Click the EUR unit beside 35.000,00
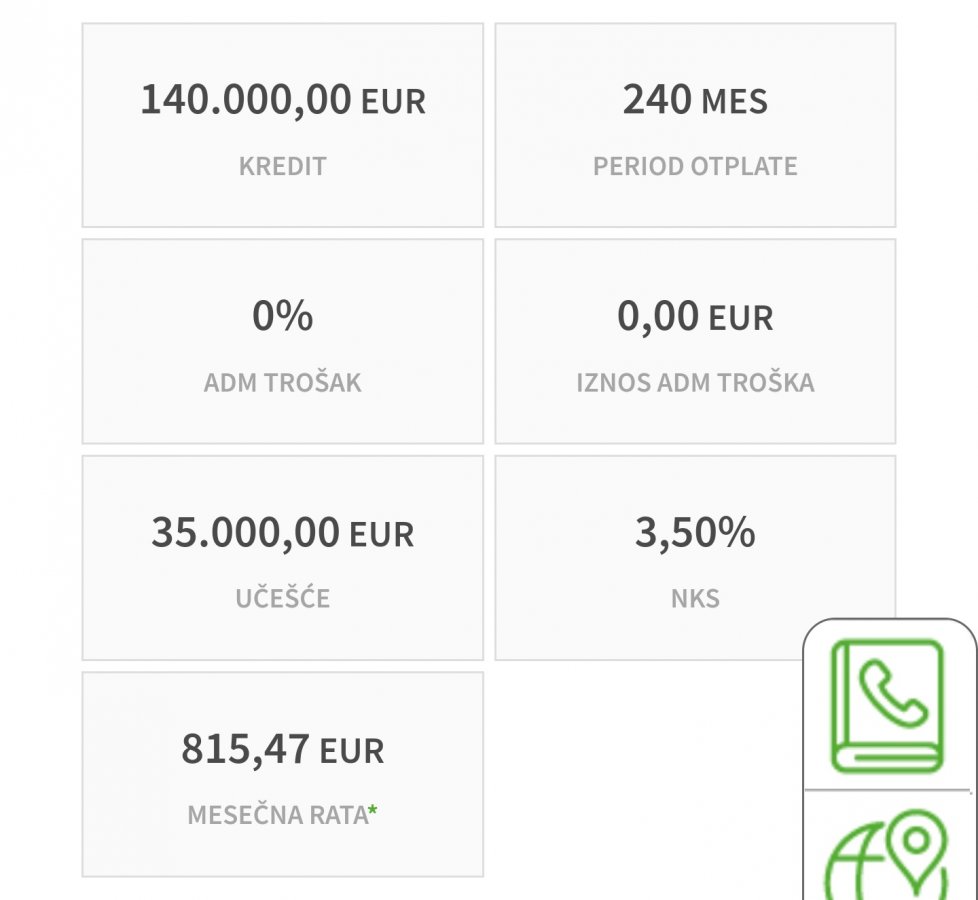This screenshot has height=900, width=978. coord(381,534)
